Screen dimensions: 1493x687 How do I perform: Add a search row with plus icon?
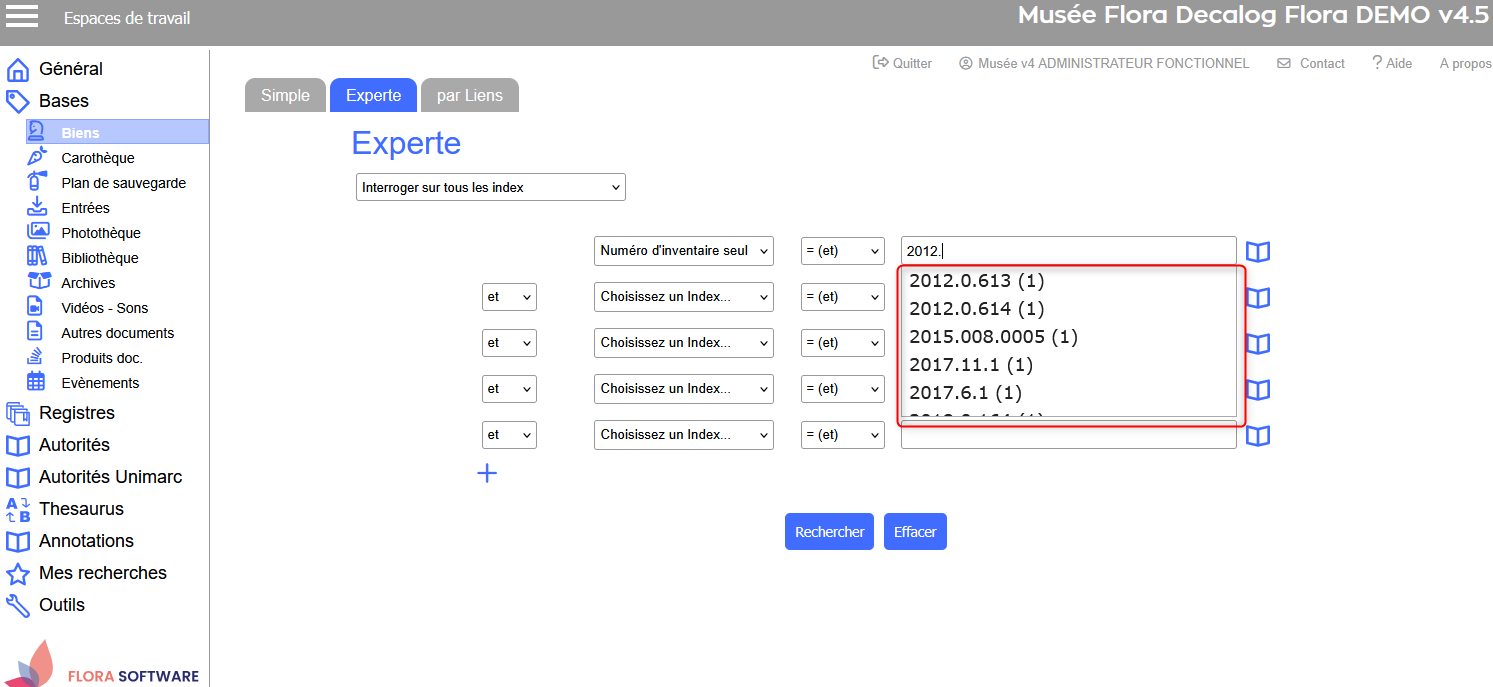(x=487, y=473)
